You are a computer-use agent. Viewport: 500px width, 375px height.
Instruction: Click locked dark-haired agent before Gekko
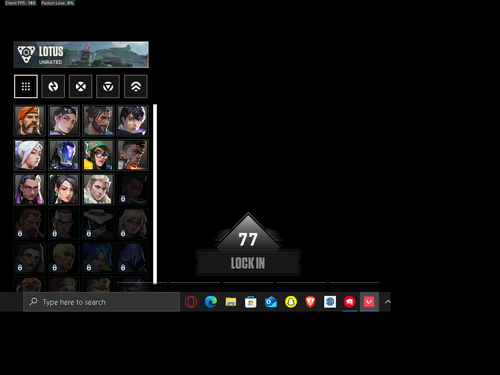tap(29, 258)
